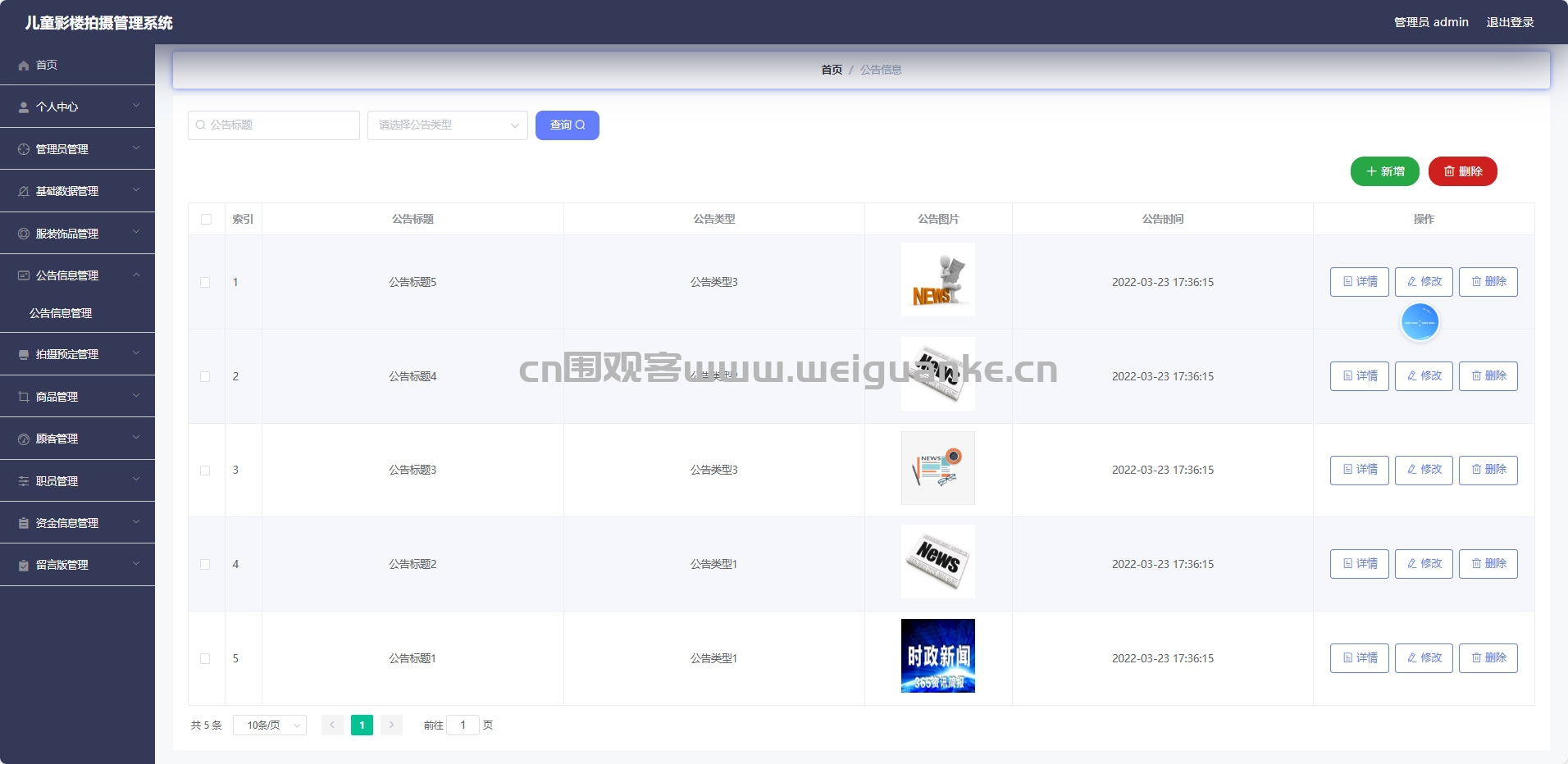The width and height of the screenshot is (1568, 764).
Task: Expand the 职员管理 chevron
Action: point(136,480)
